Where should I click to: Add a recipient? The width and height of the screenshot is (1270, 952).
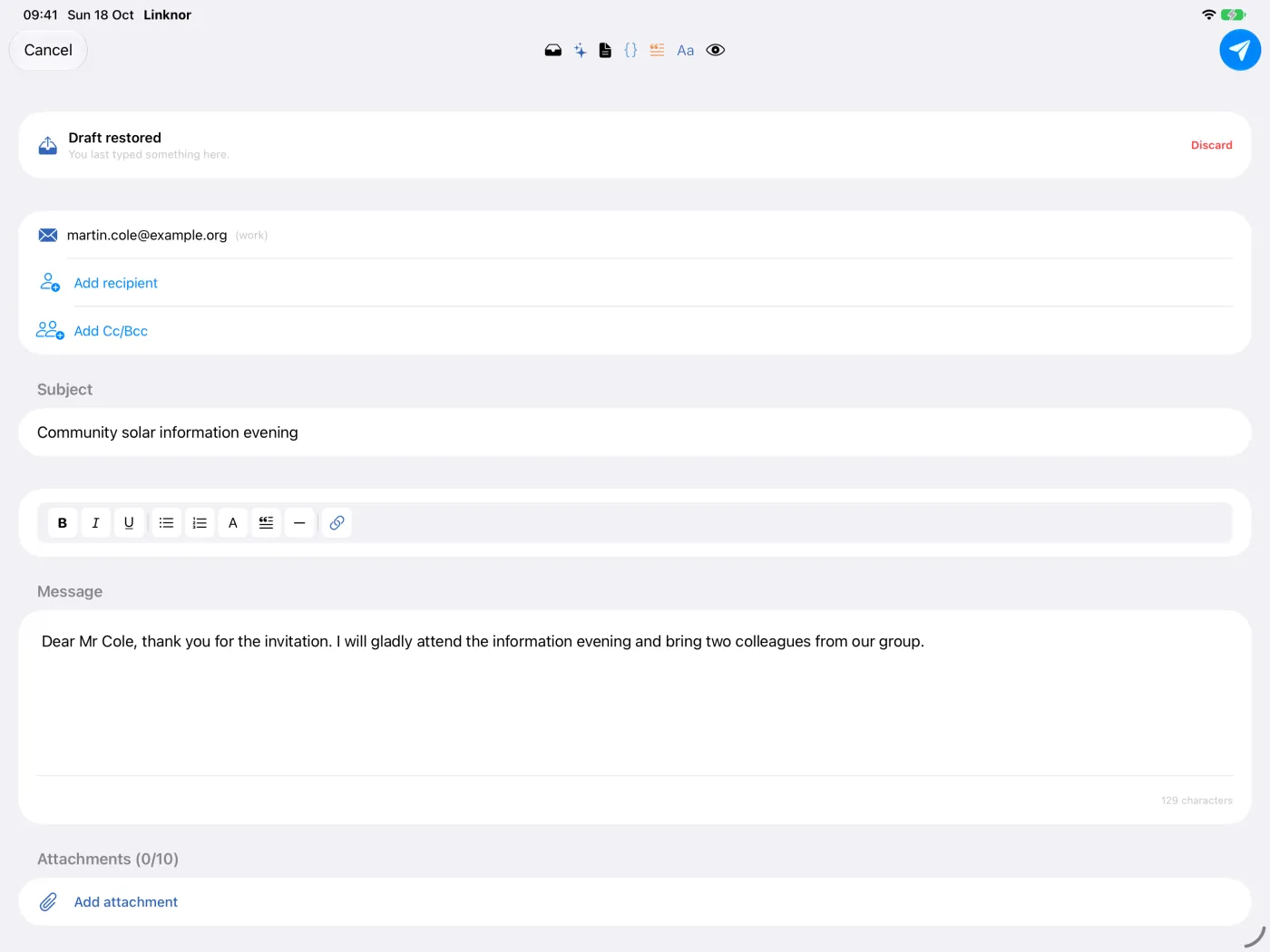[116, 283]
